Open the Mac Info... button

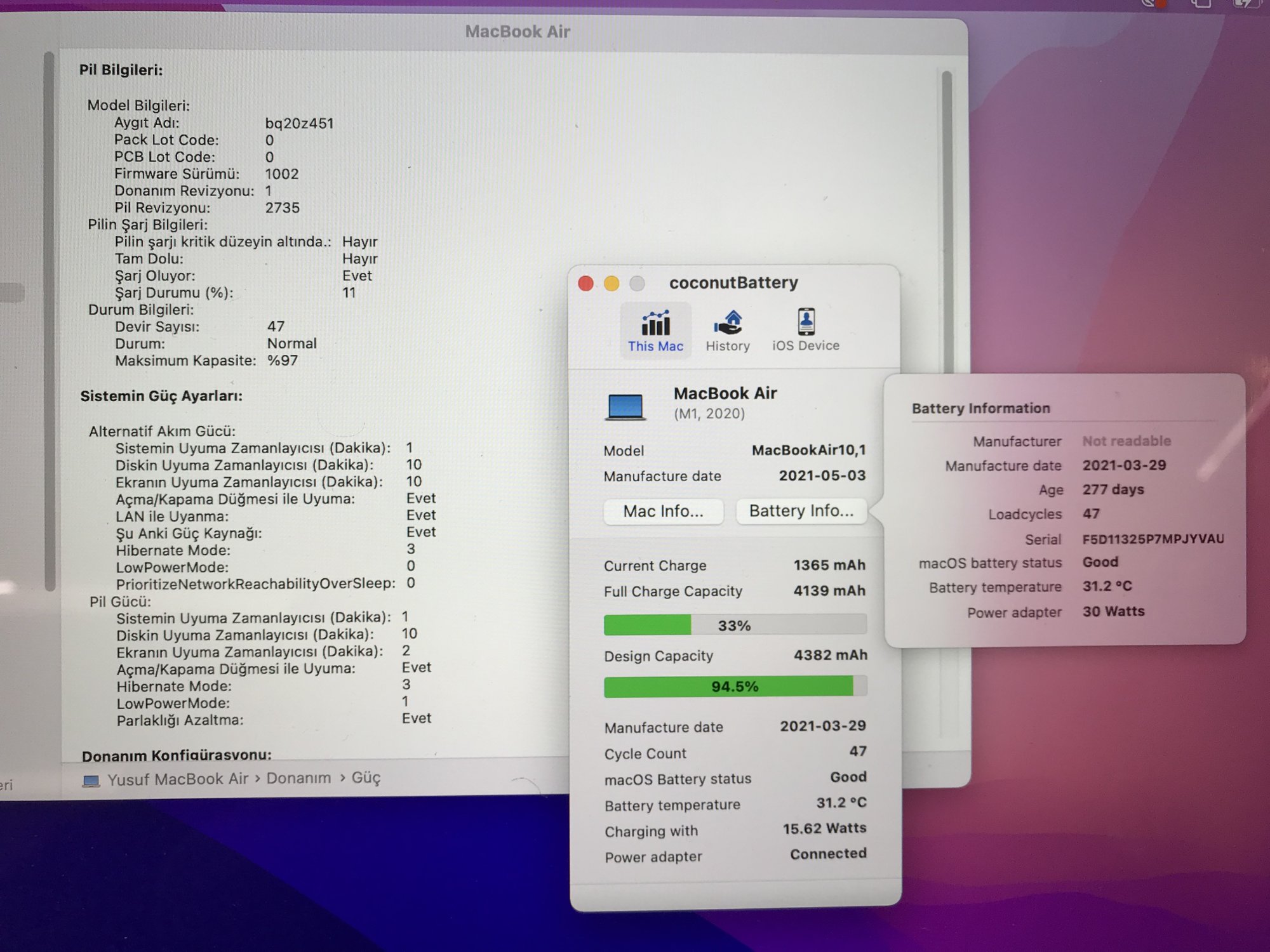pos(663,512)
